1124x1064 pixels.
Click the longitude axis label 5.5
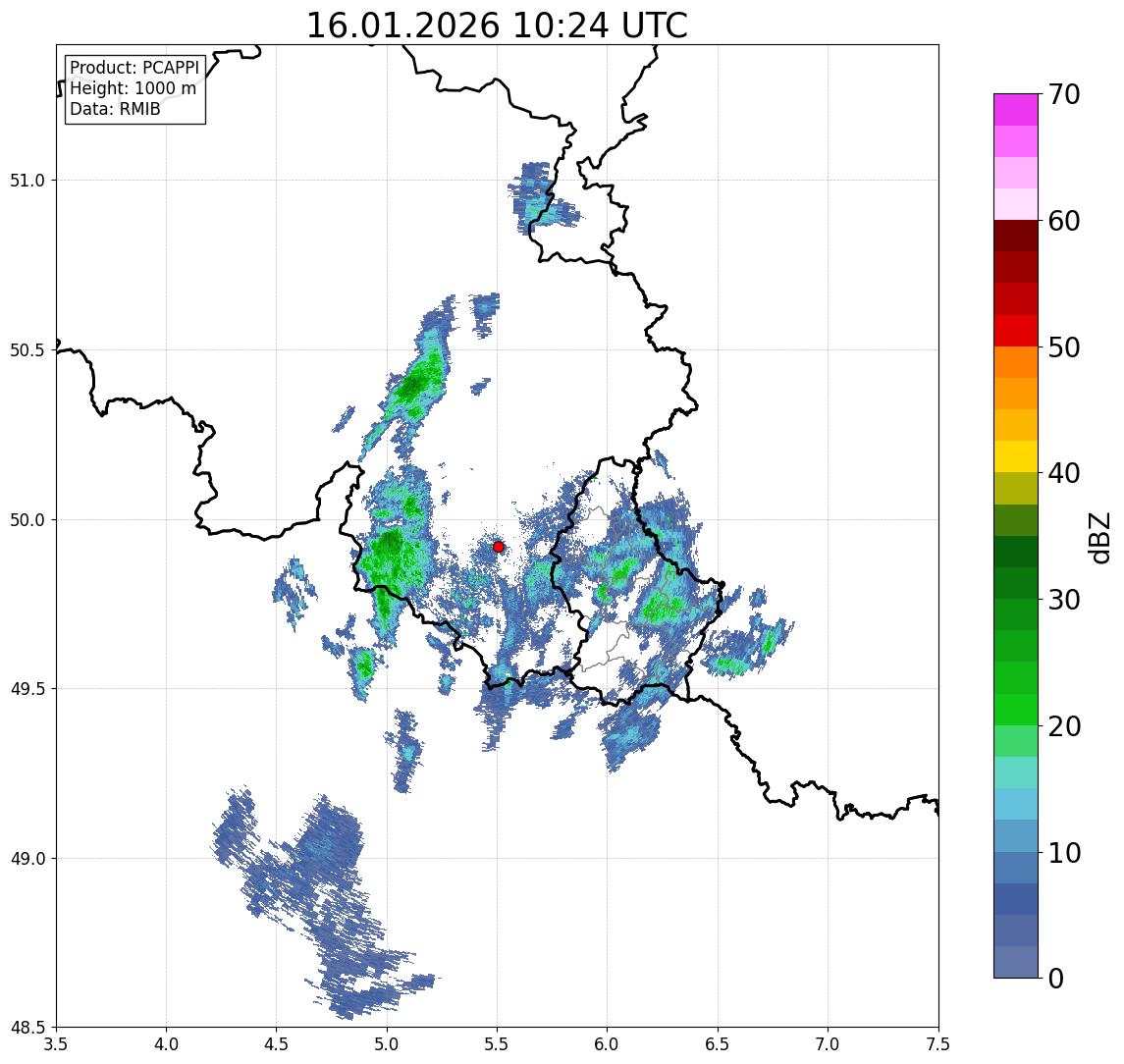[498, 1044]
